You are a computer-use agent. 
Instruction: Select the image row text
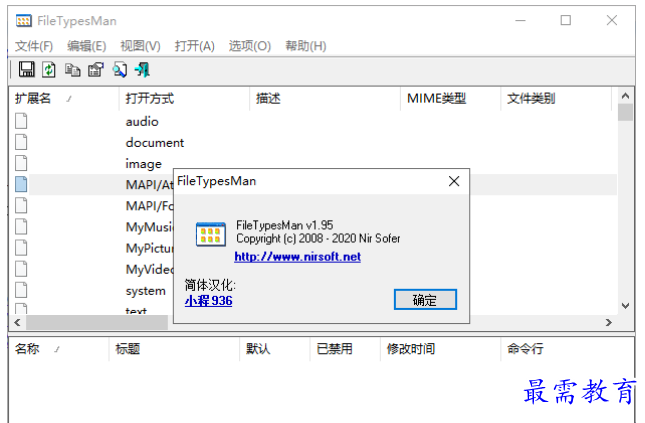click(144, 164)
